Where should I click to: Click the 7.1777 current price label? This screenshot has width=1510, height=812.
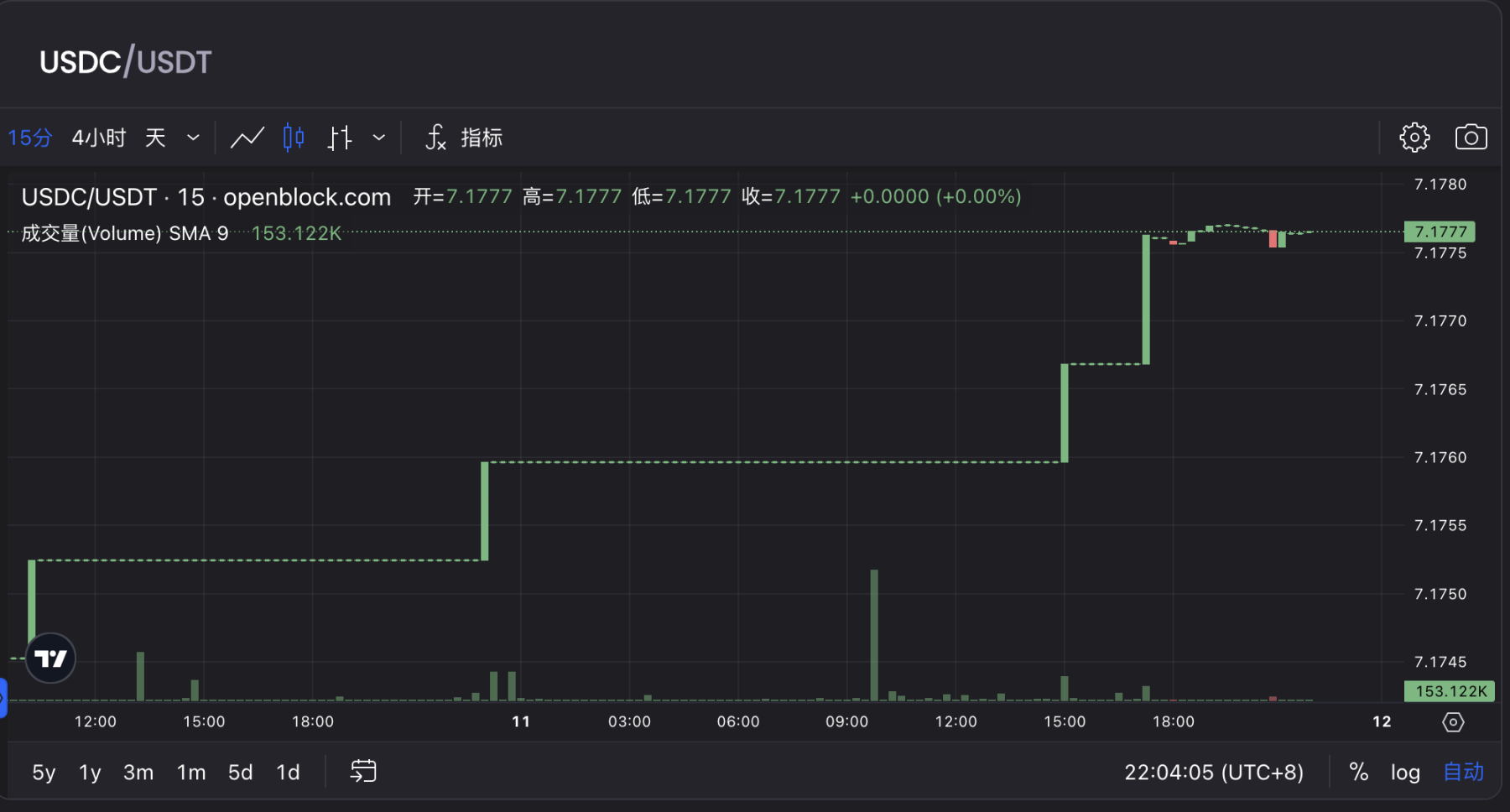pyautogui.click(x=1440, y=232)
